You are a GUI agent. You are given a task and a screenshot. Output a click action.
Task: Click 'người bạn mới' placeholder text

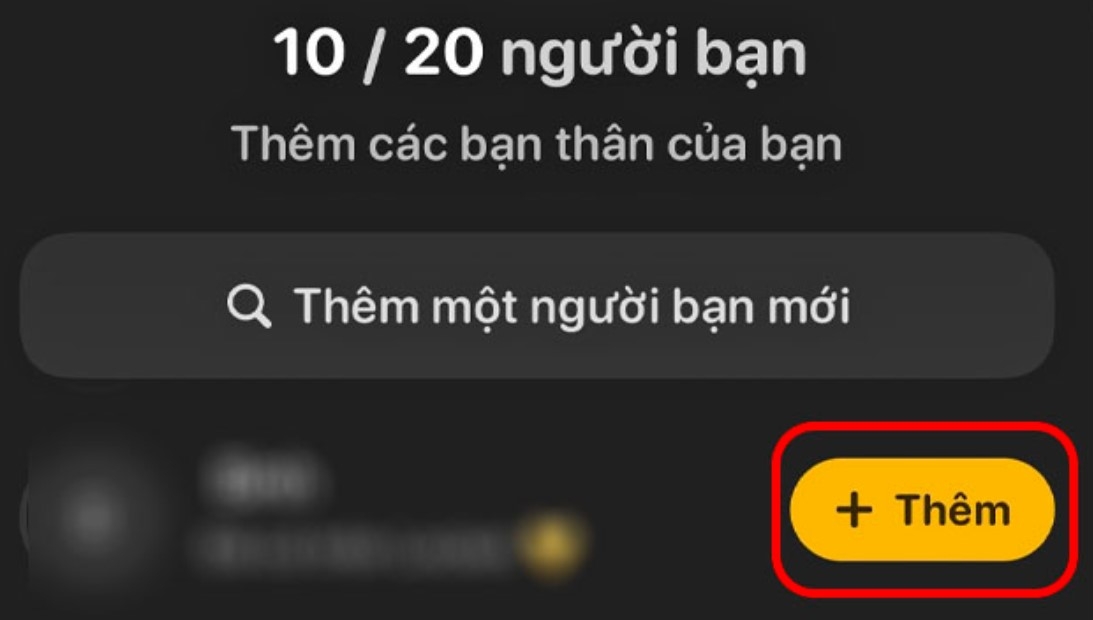point(690,307)
